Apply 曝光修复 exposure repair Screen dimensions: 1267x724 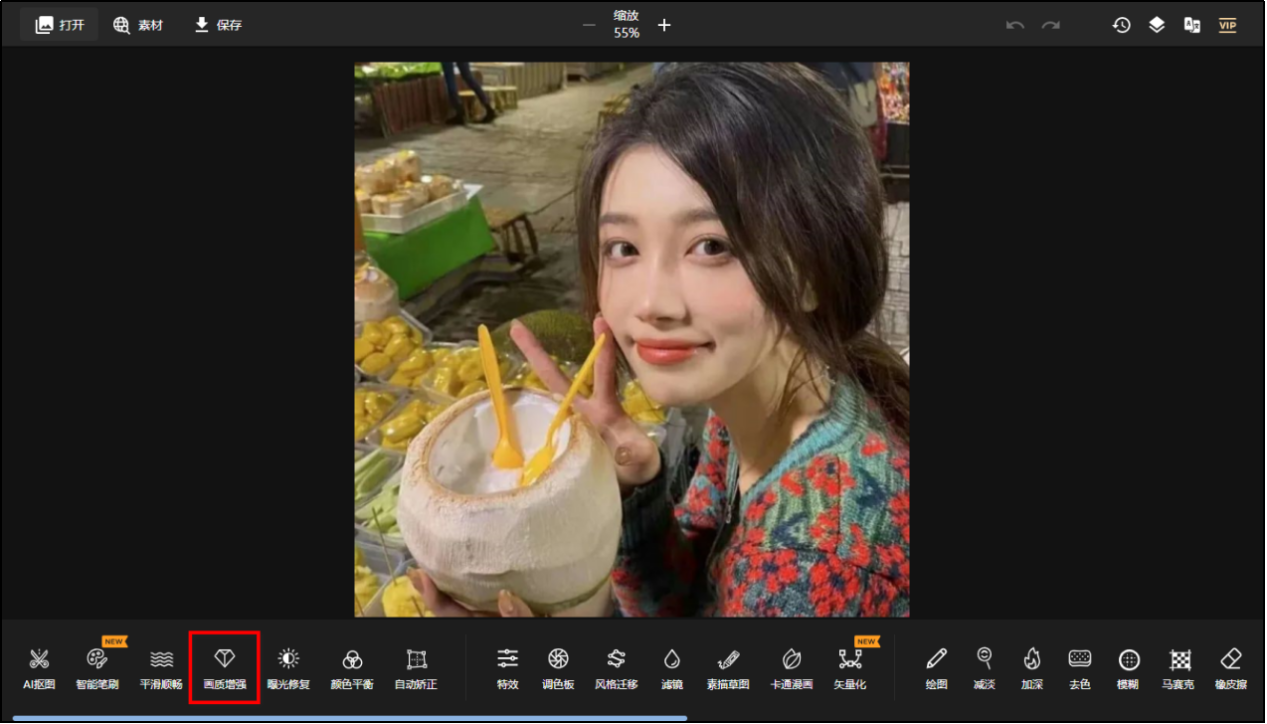(288, 667)
